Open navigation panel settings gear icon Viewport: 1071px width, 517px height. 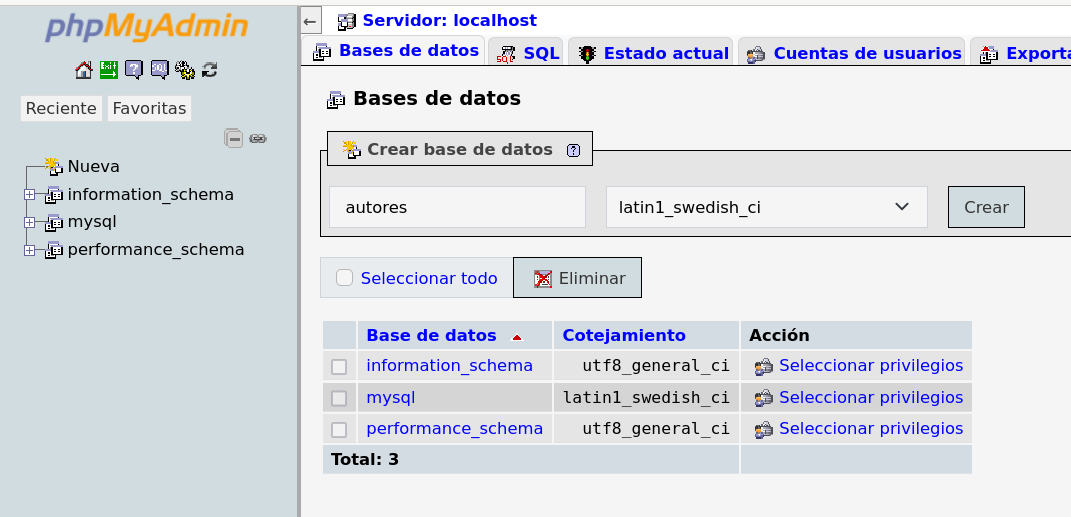coord(185,70)
